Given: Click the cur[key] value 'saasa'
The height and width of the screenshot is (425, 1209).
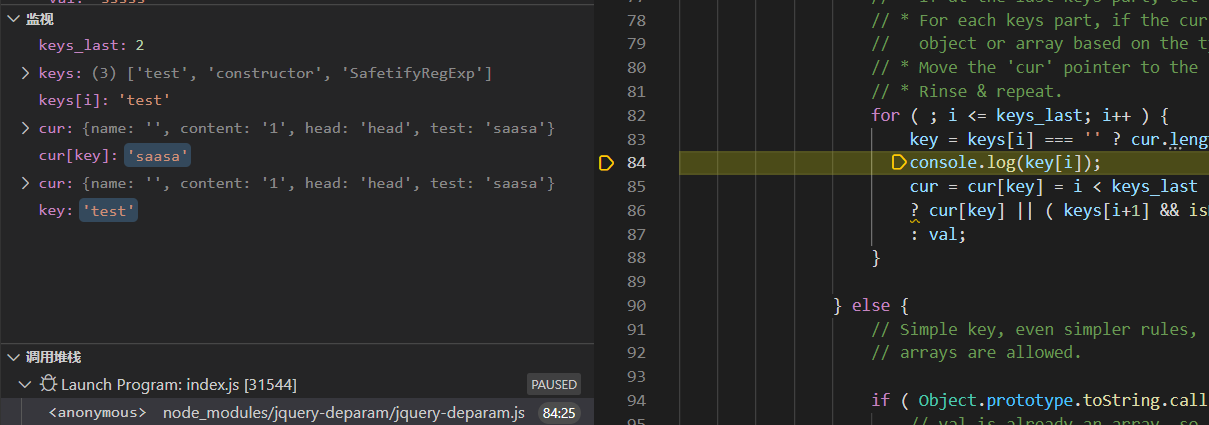Looking at the screenshot, I should point(157,156).
